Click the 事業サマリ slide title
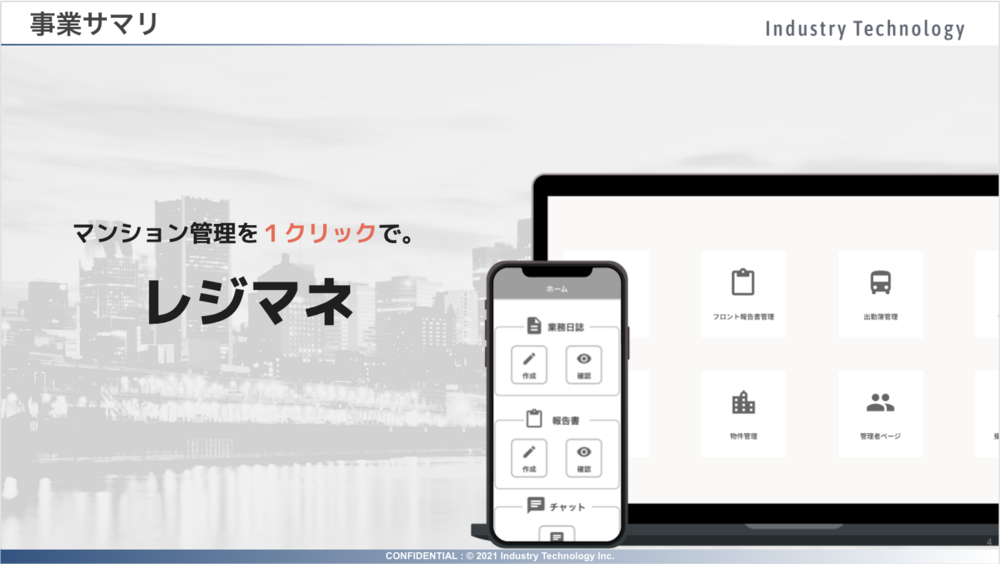Viewport: 1000px width, 564px height. [94, 24]
